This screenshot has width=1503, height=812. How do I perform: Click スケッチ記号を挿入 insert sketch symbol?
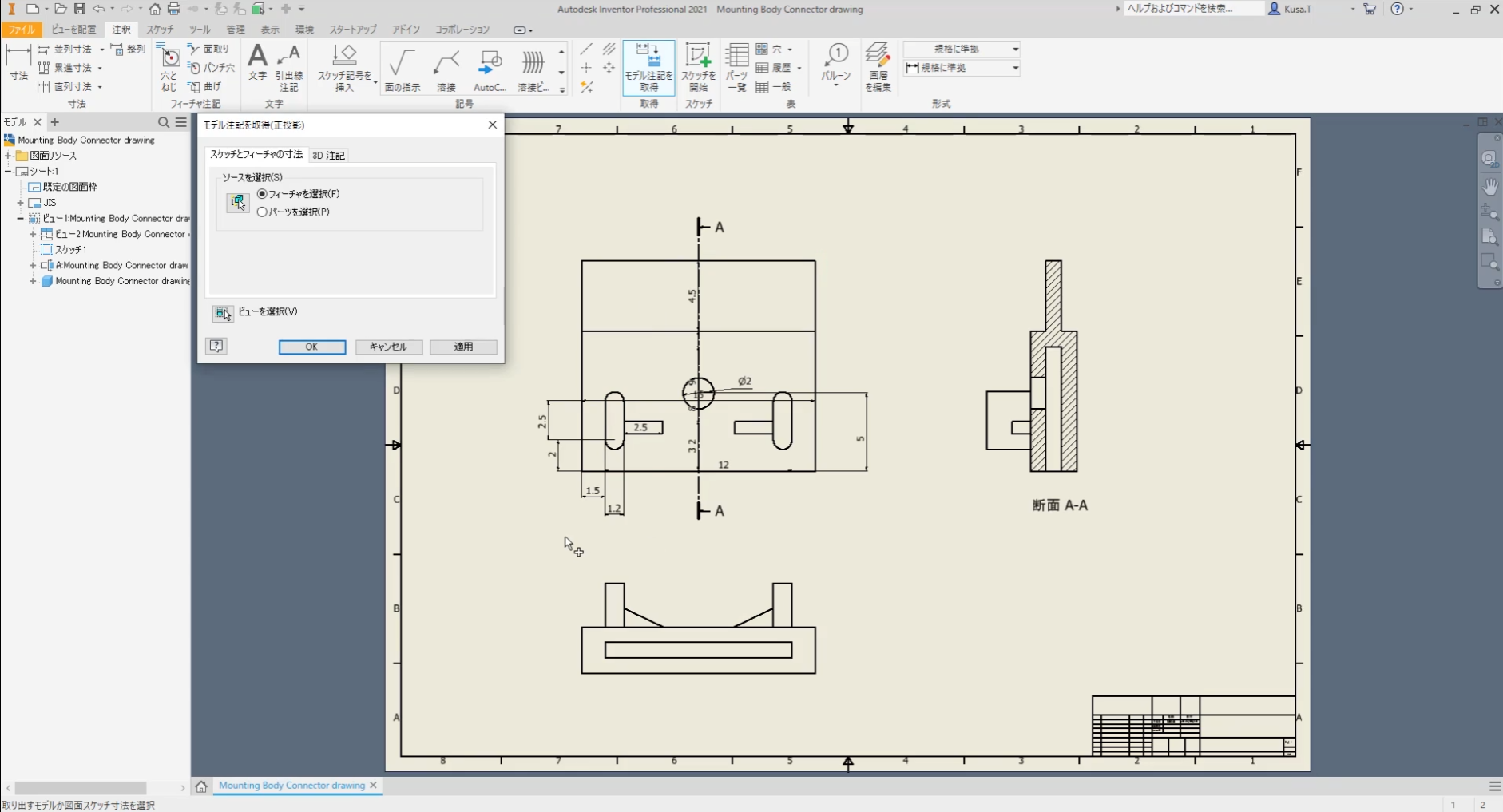(x=344, y=68)
